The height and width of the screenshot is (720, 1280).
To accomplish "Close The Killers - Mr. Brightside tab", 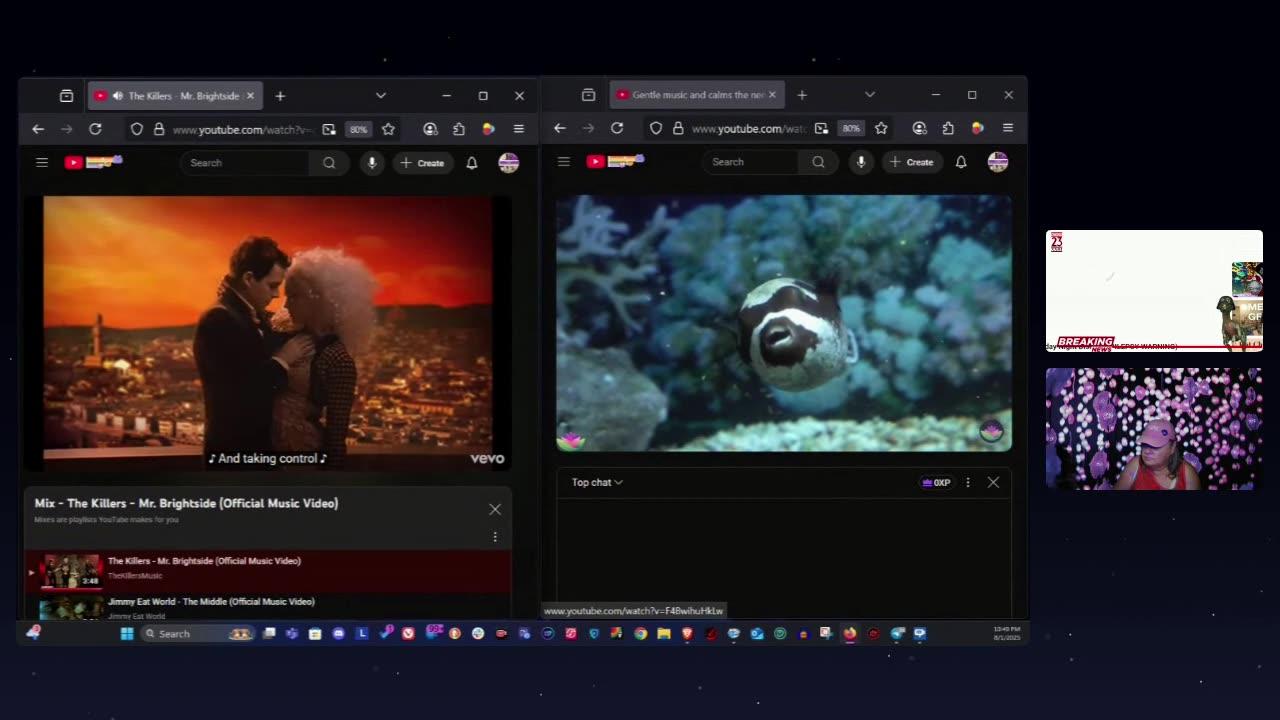I will [x=250, y=96].
